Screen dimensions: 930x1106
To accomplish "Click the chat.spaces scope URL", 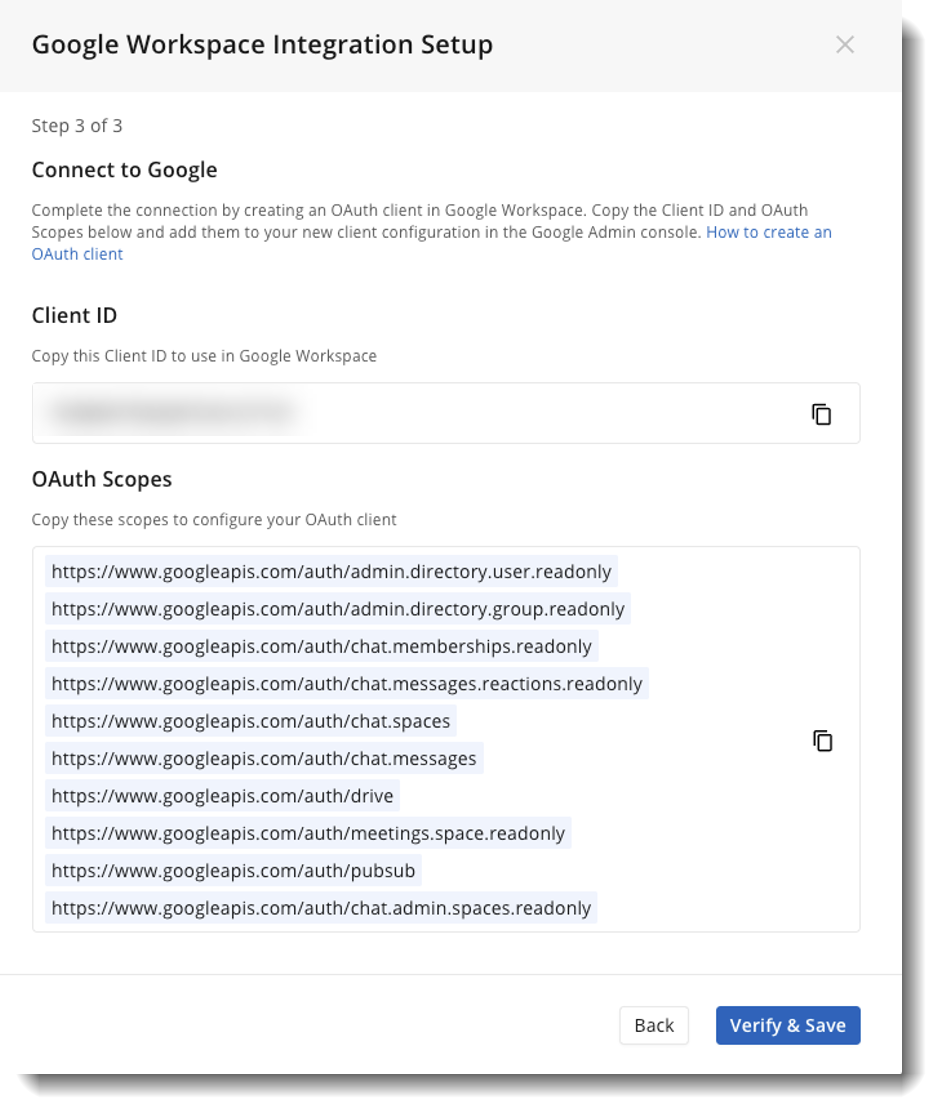I will 251,721.
